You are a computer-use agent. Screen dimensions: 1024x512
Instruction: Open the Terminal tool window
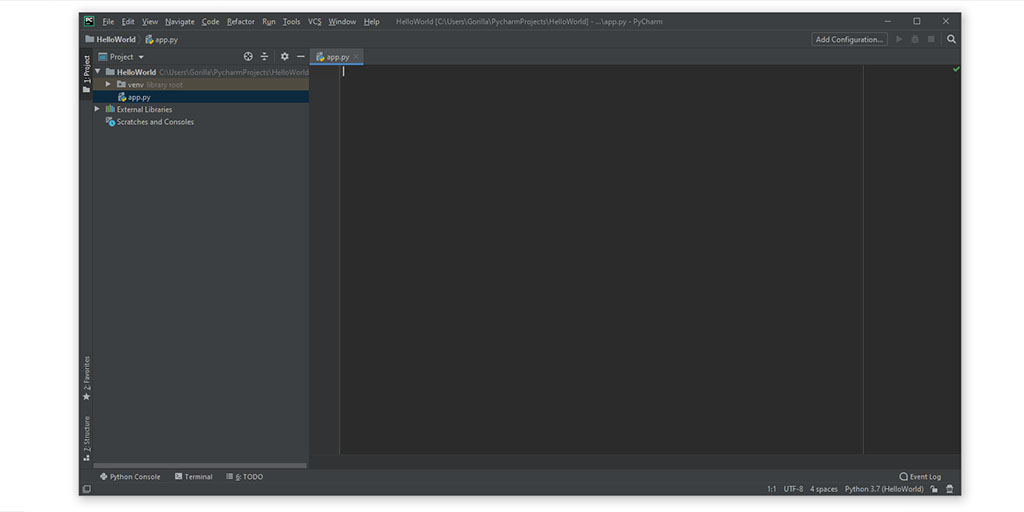[x=194, y=477]
